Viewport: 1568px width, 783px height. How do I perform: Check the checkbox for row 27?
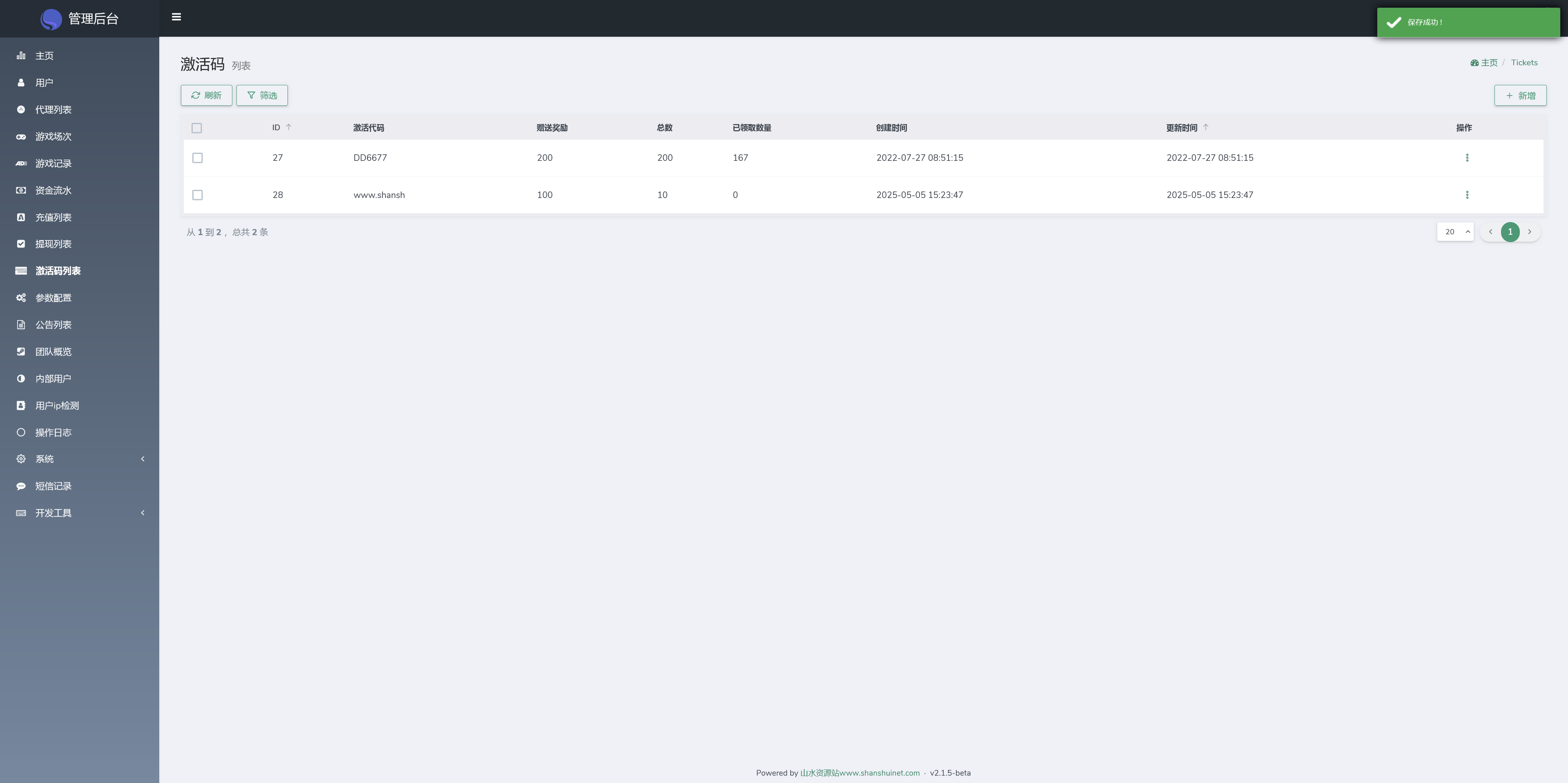coord(197,158)
